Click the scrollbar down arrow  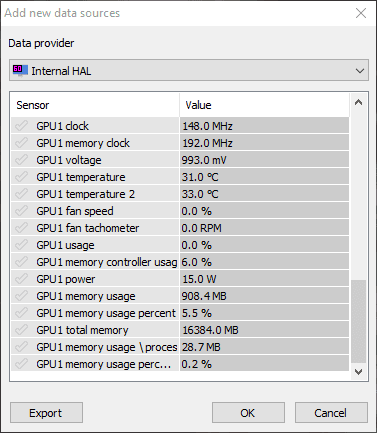click(x=359, y=371)
